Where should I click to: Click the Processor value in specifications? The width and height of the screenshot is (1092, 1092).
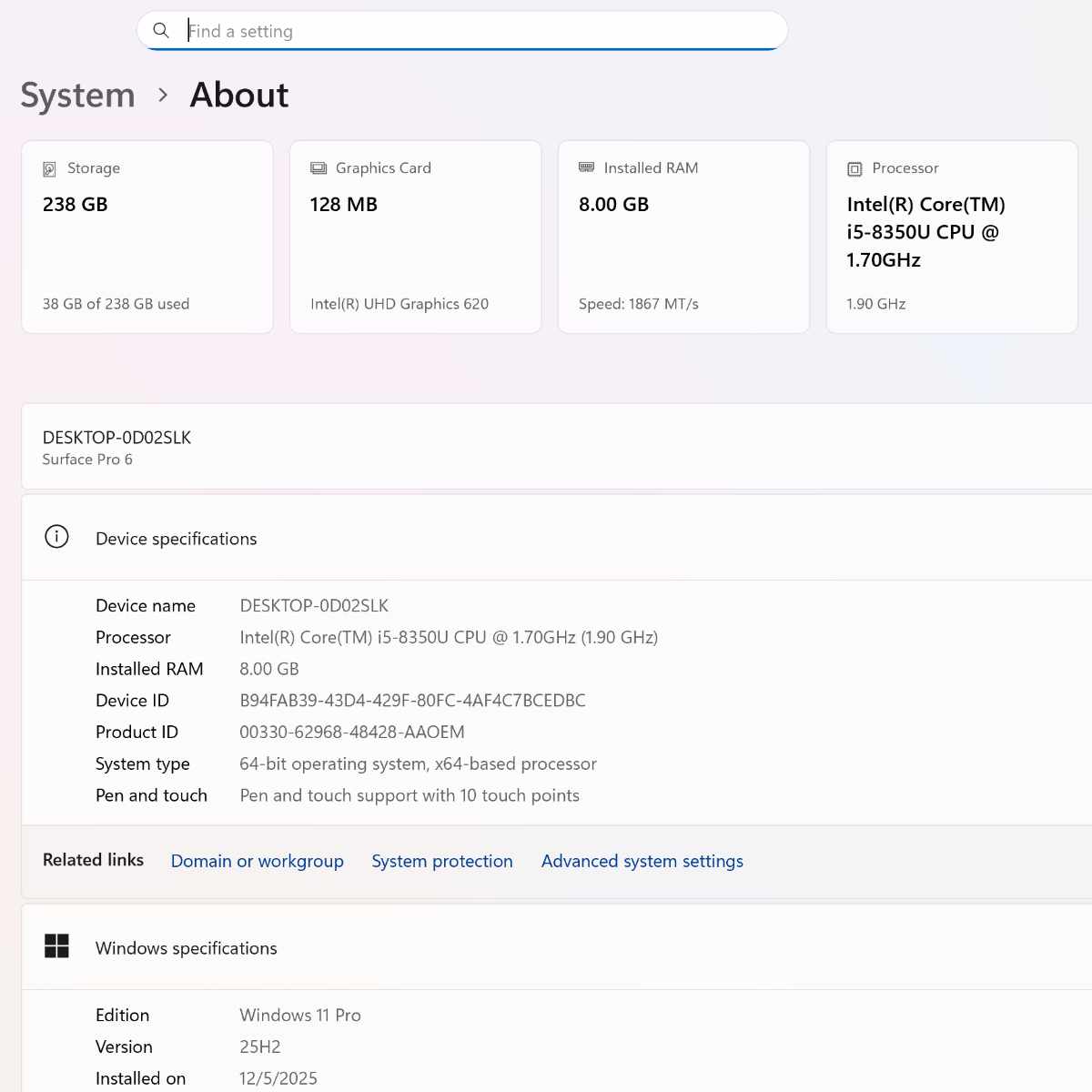449,637
